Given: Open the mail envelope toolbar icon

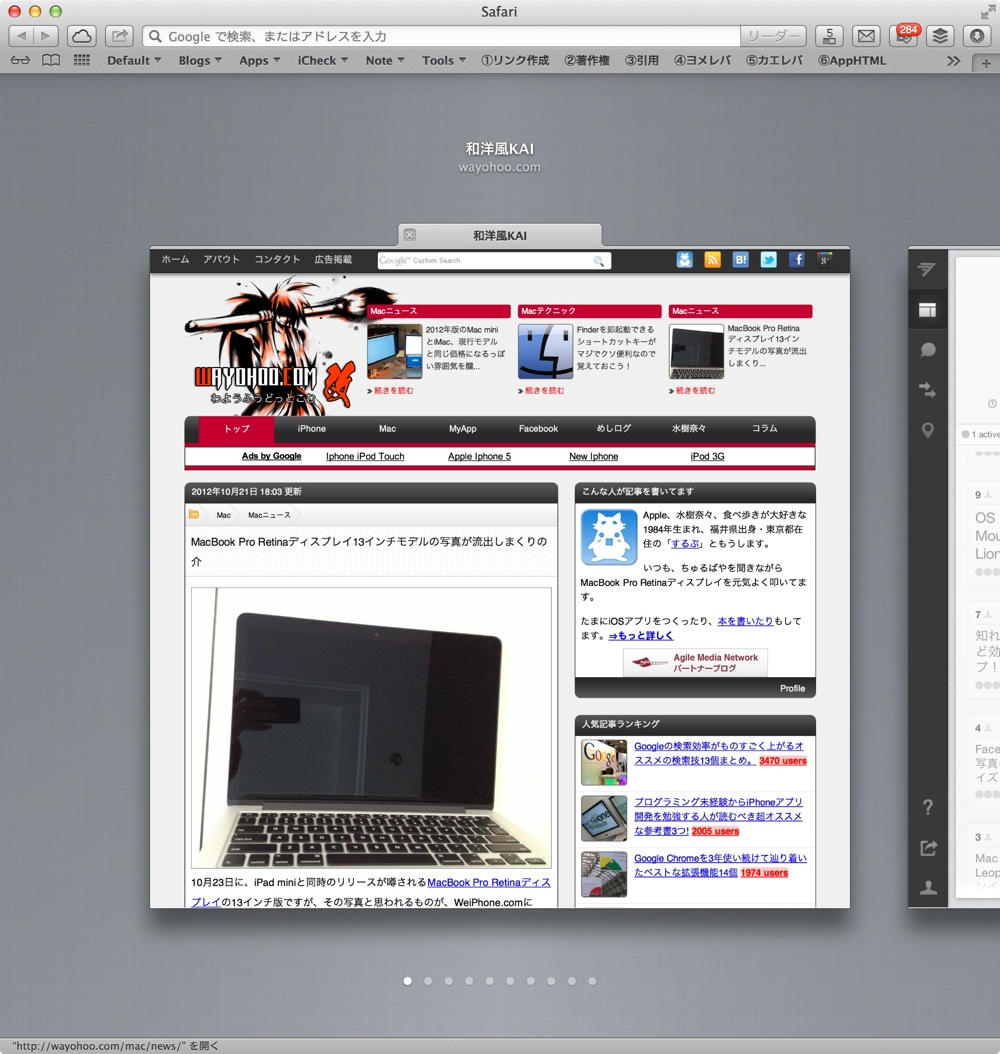Looking at the screenshot, I should pos(866,36).
